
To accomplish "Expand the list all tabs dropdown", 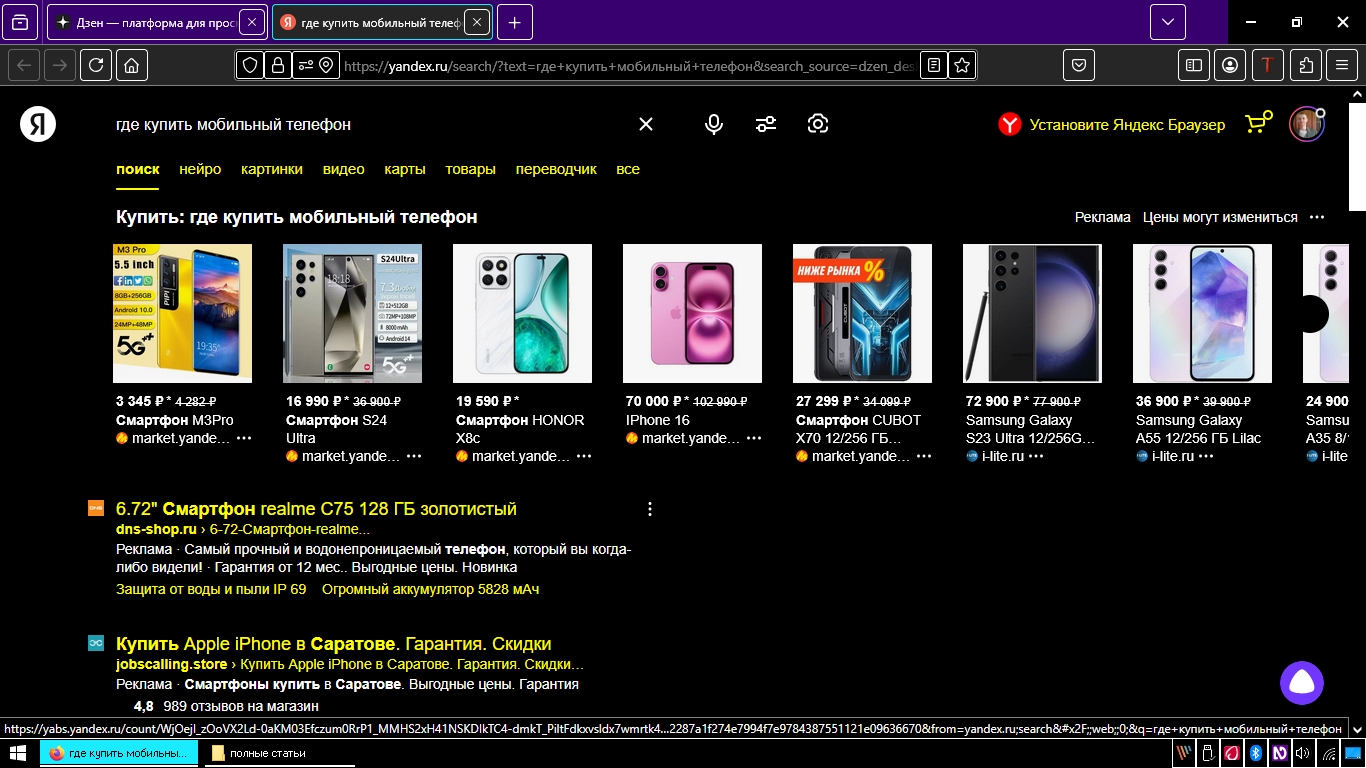I will (x=1167, y=22).
